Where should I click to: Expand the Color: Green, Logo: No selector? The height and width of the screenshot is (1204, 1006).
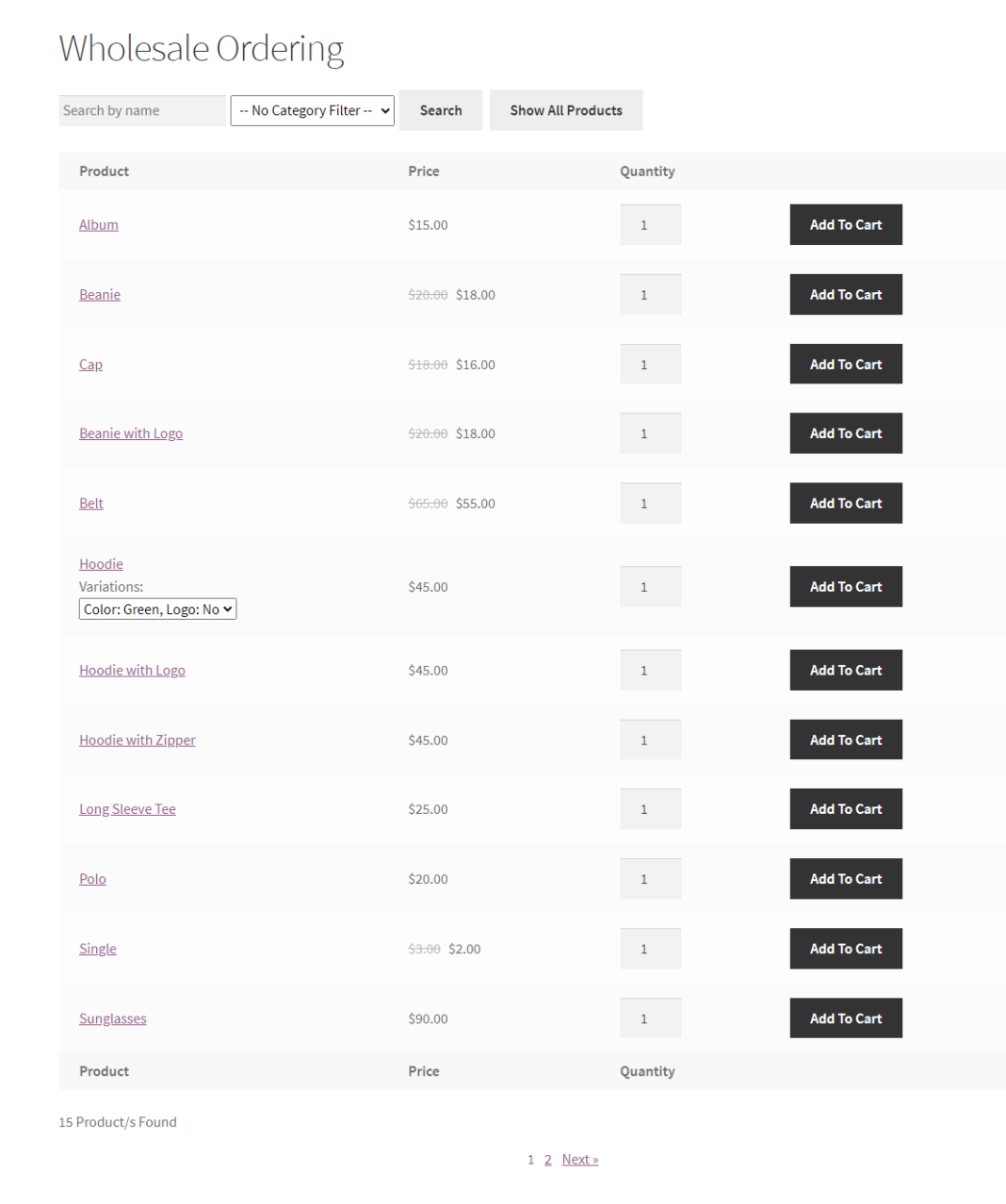pos(157,609)
